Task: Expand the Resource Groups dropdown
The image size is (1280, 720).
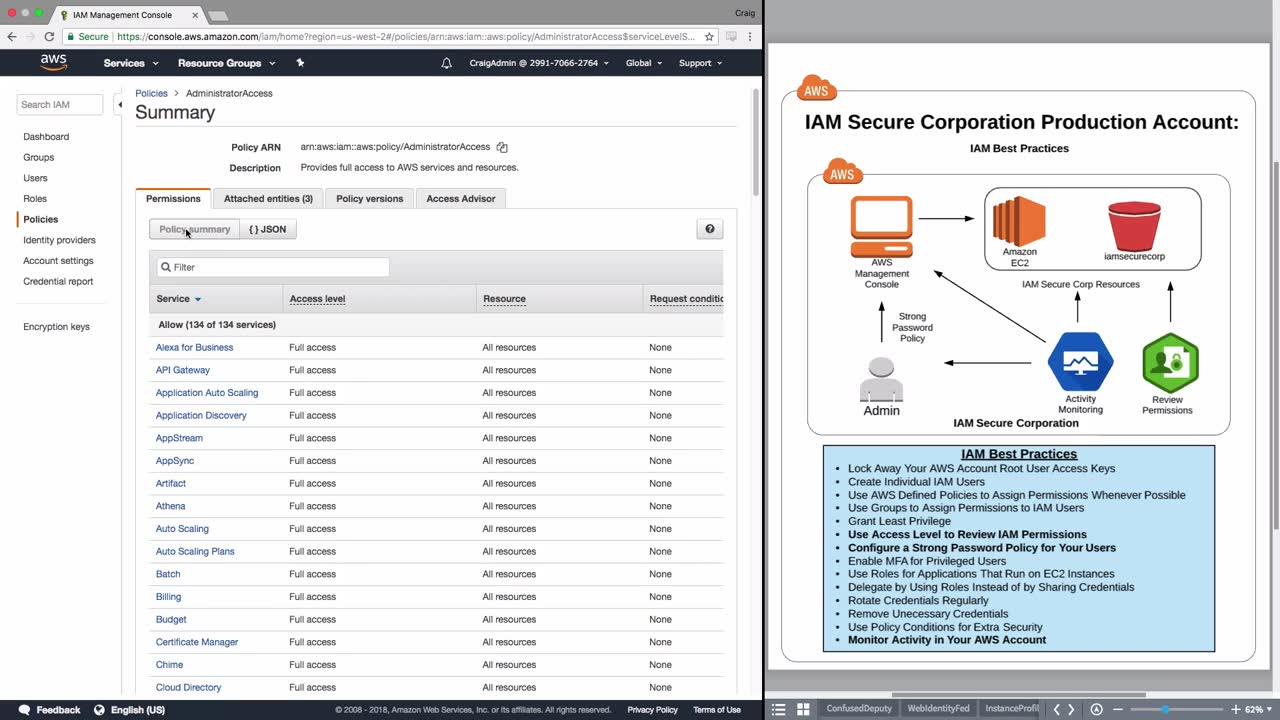Action: tap(226, 63)
